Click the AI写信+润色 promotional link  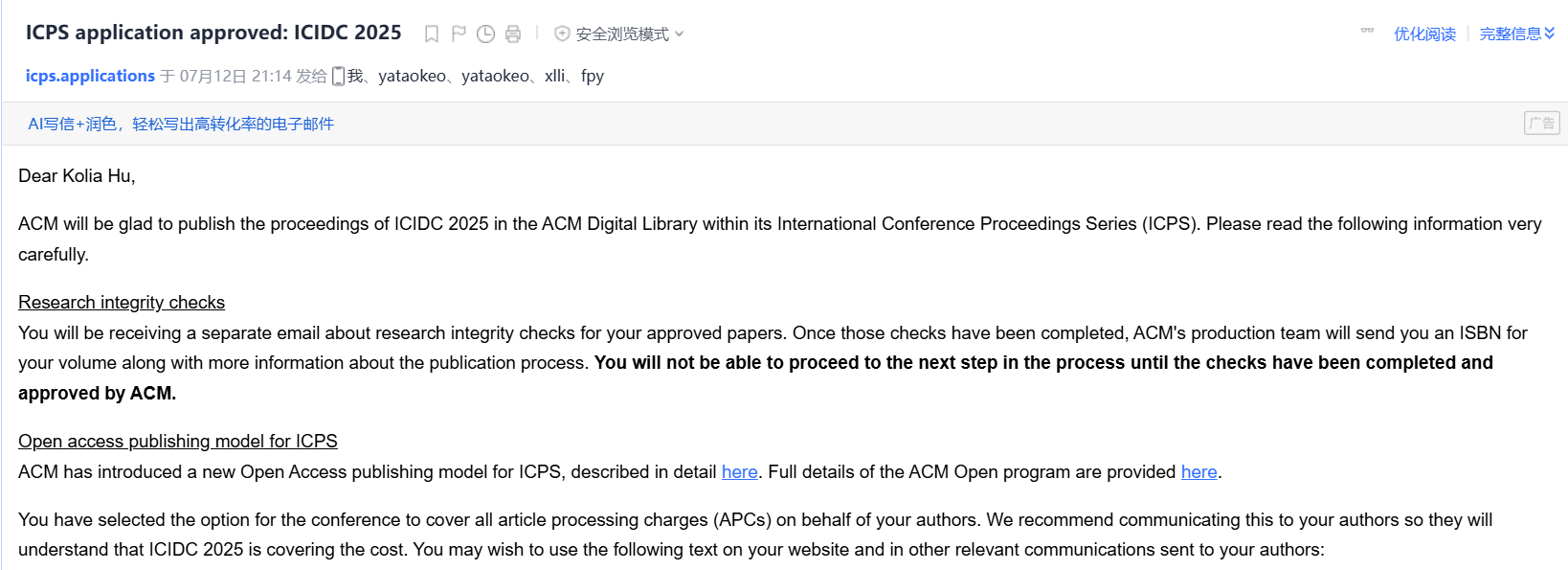(181, 124)
